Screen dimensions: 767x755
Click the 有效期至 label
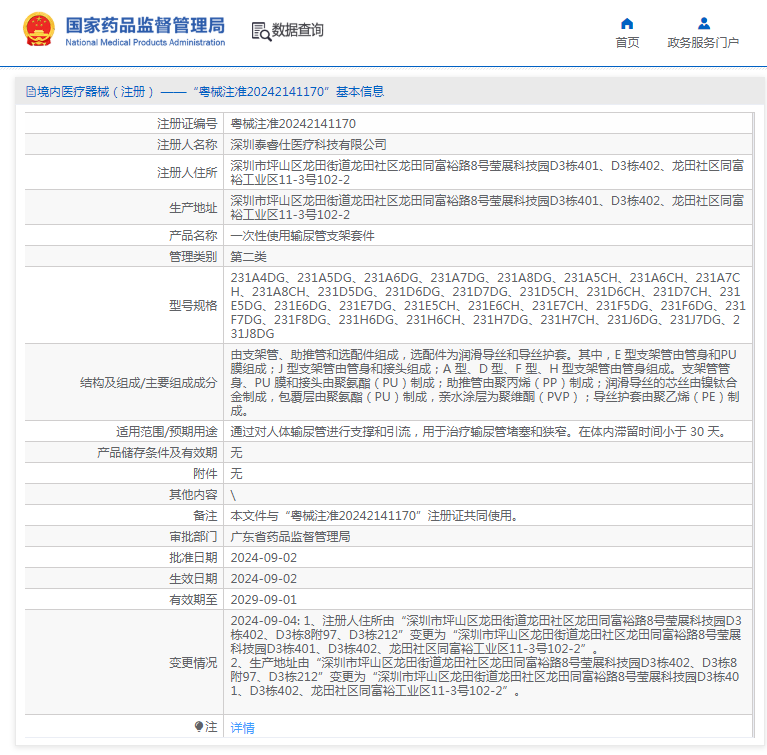click(x=193, y=600)
